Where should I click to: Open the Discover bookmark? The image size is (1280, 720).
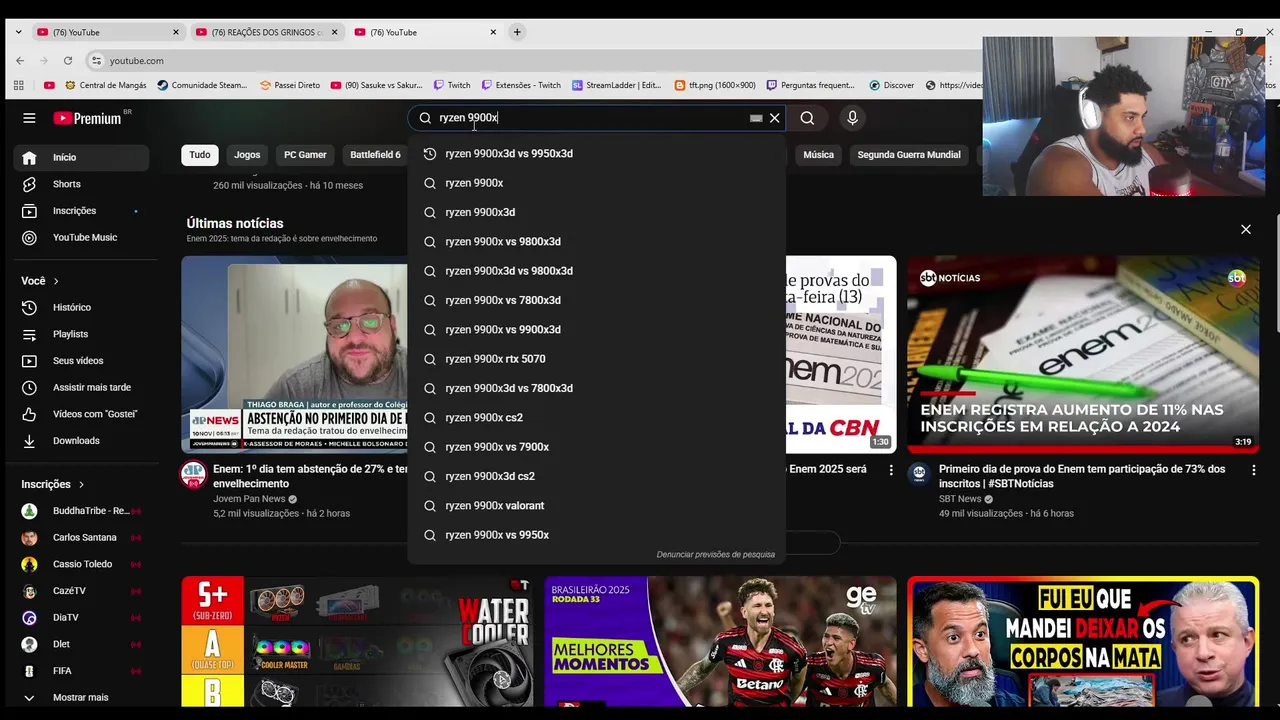(892, 85)
